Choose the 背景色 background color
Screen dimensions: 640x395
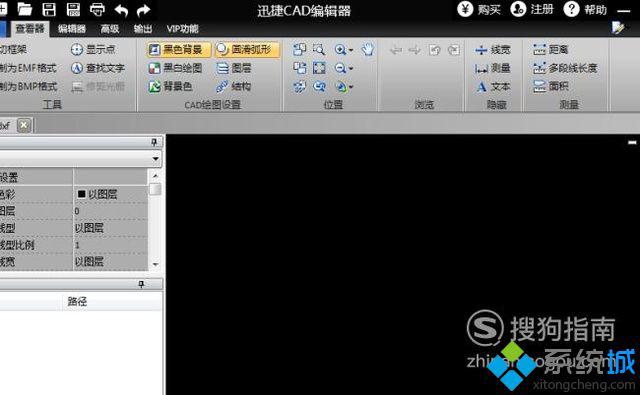click(170, 86)
